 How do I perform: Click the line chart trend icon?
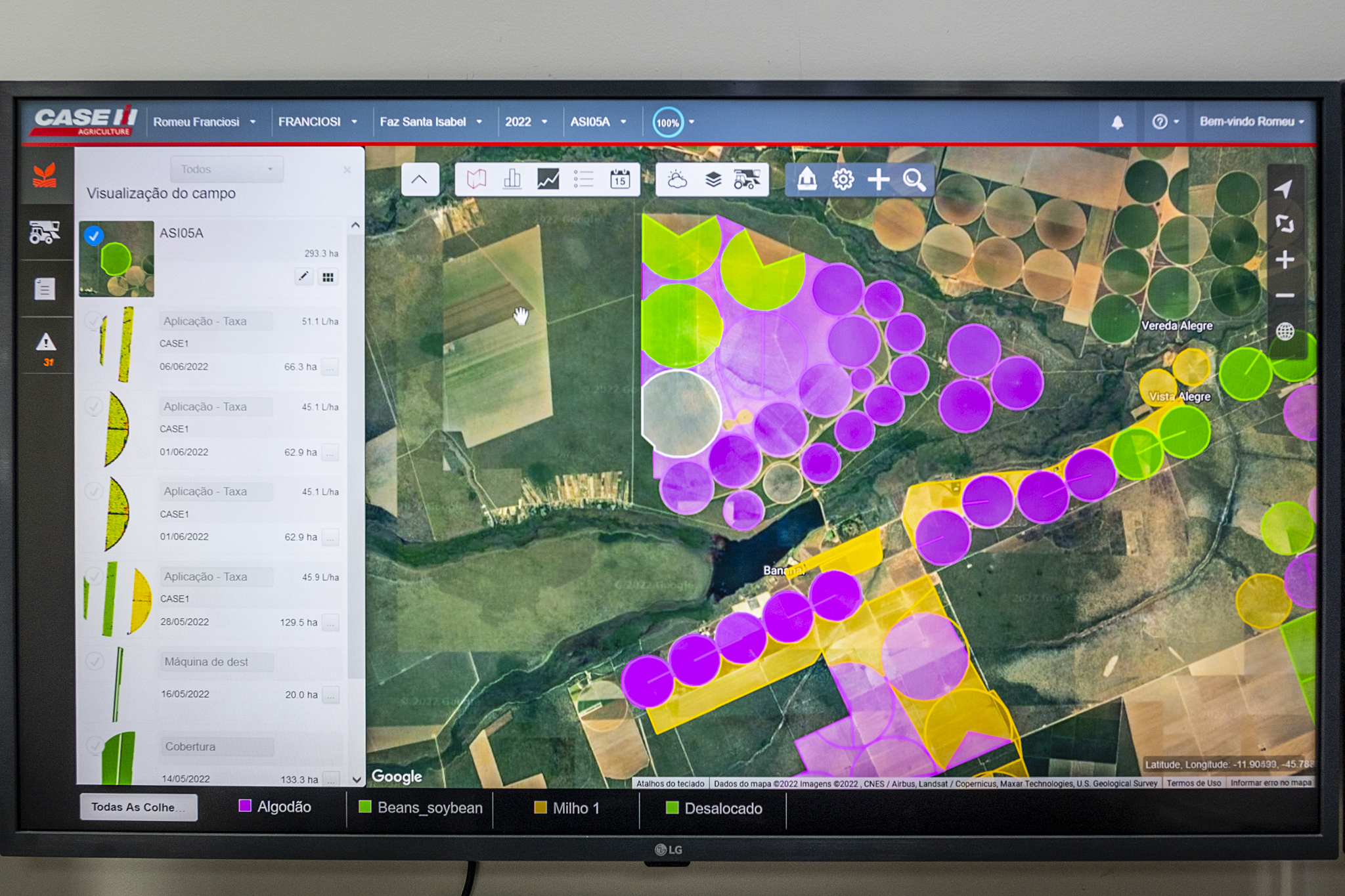[x=548, y=179]
